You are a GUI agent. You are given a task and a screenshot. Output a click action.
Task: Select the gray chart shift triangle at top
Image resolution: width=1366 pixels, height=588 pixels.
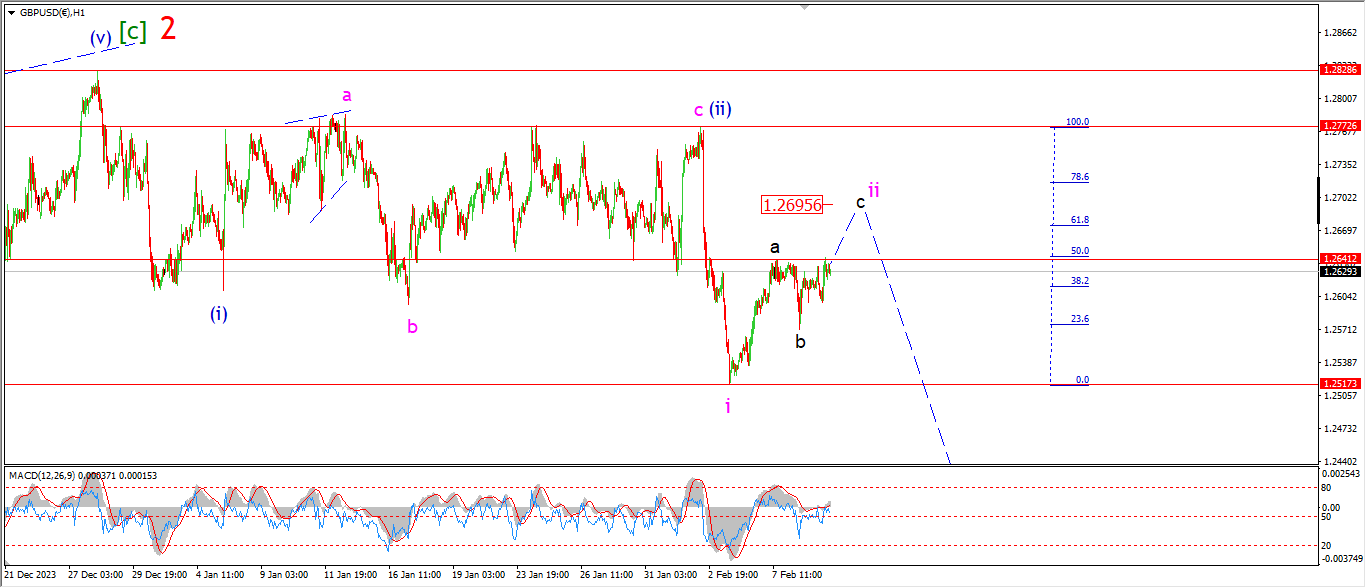click(x=804, y=7)
